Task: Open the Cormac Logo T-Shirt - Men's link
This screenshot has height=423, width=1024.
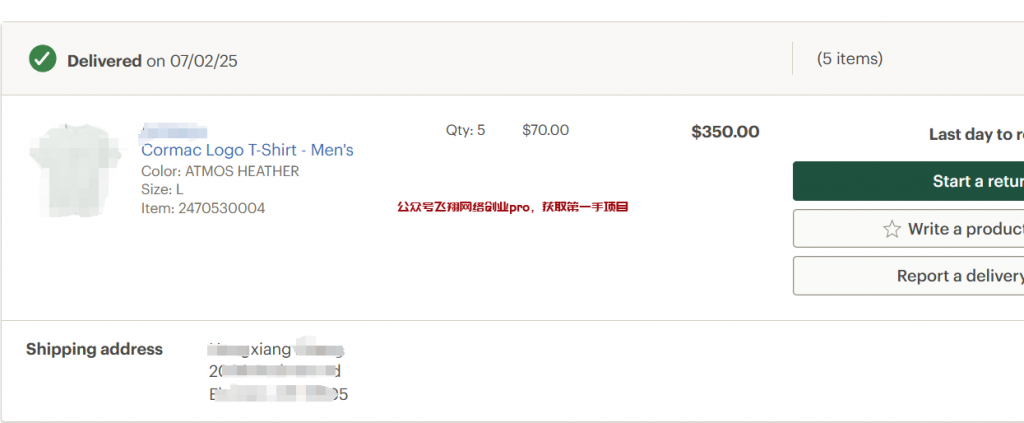Action: (247, 150)
